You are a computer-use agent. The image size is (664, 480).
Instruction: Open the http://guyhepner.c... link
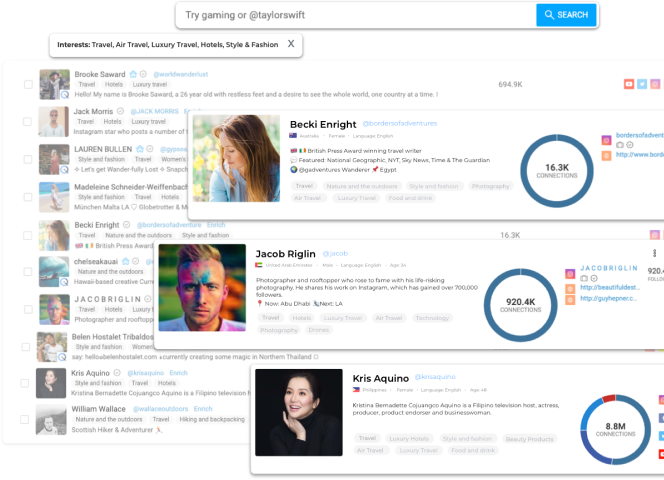pyautogui.click(x=608, y=298)
